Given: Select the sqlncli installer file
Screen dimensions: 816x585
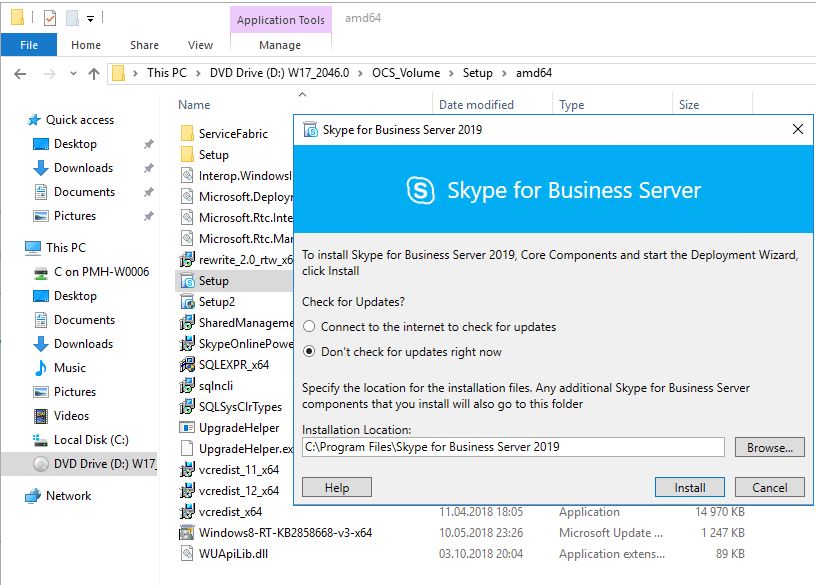Looking at the screenshot, I should tap(215, 386).
